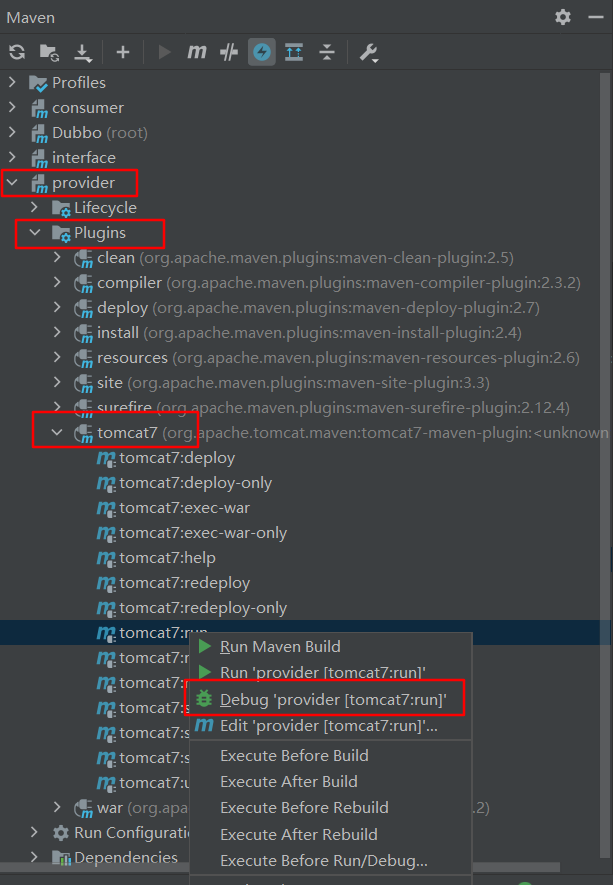Click the Plugins folder icon
The height and width of the screenshot is (885, 613).
61,233
